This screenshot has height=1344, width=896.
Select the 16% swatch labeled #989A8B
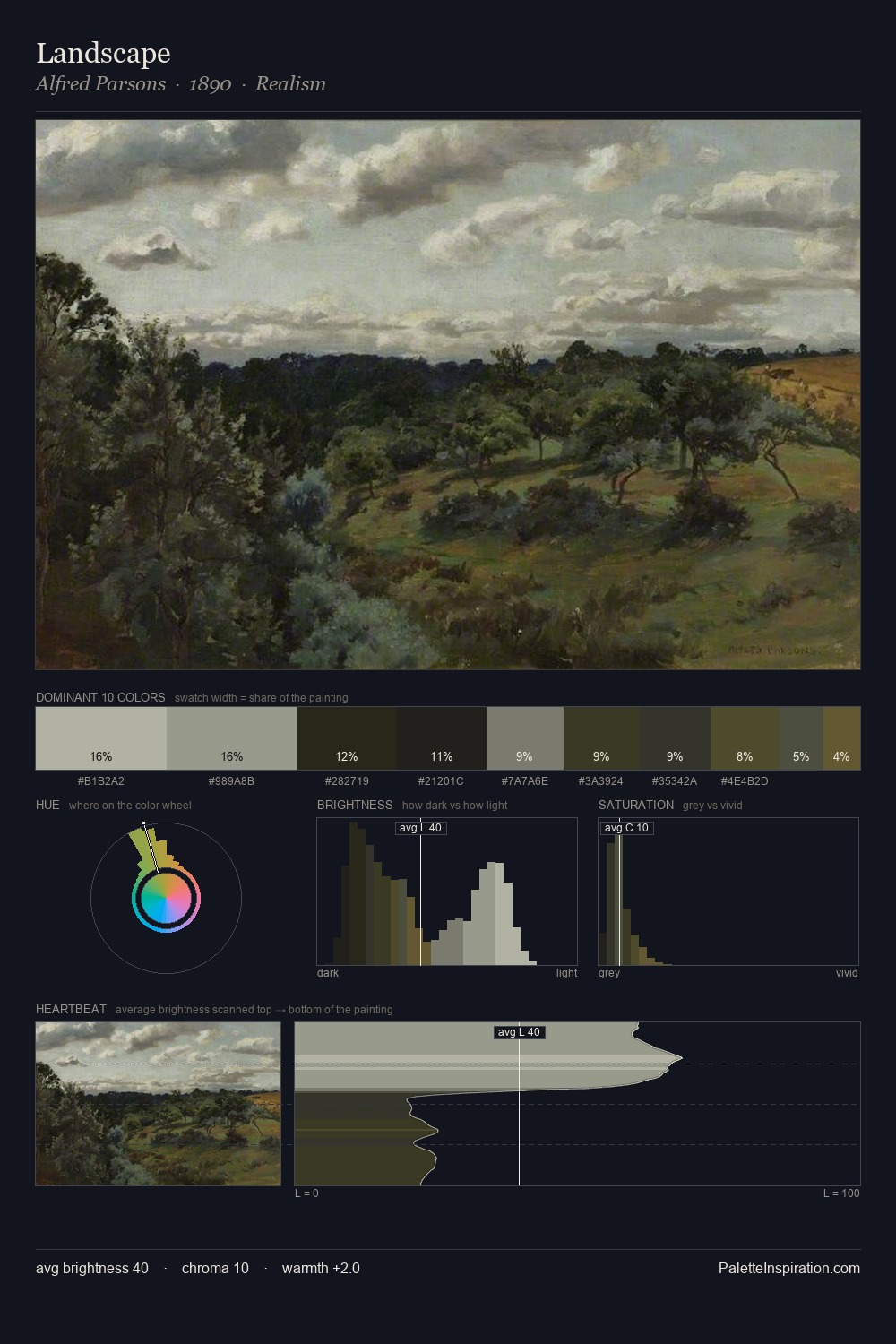[x=232, y=738]
